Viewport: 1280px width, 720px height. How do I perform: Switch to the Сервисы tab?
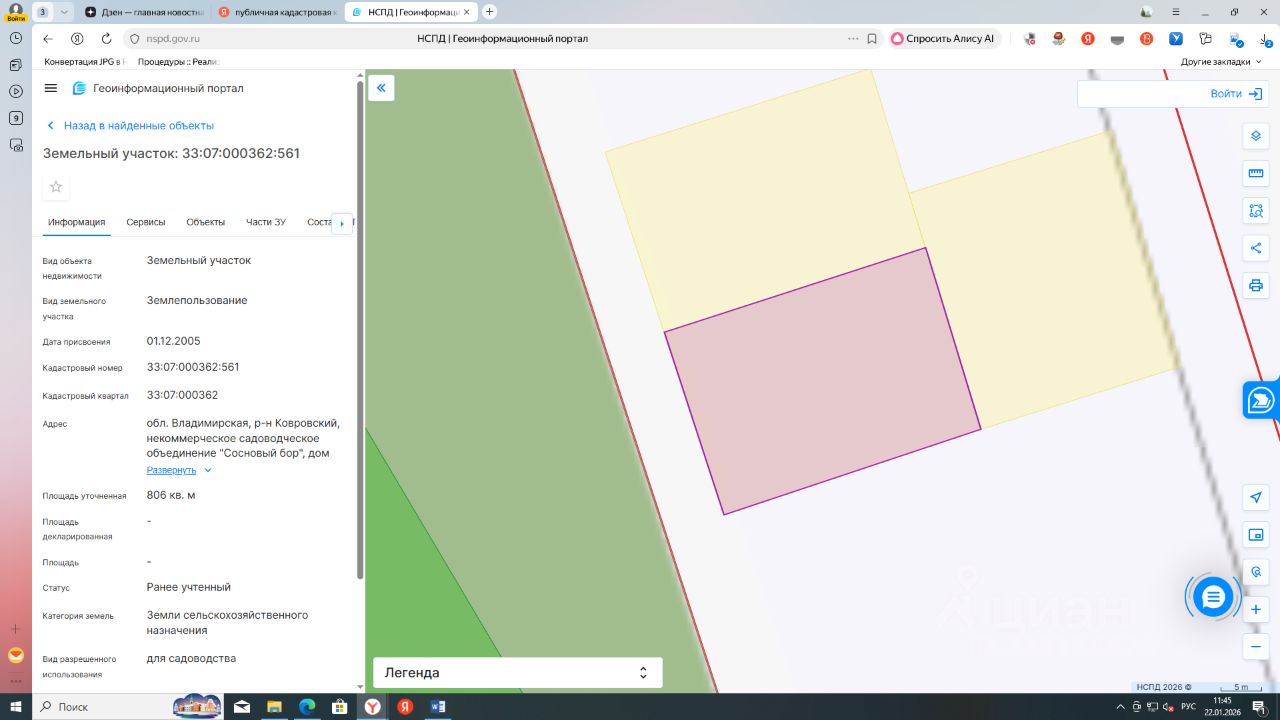tap(146, 222)
